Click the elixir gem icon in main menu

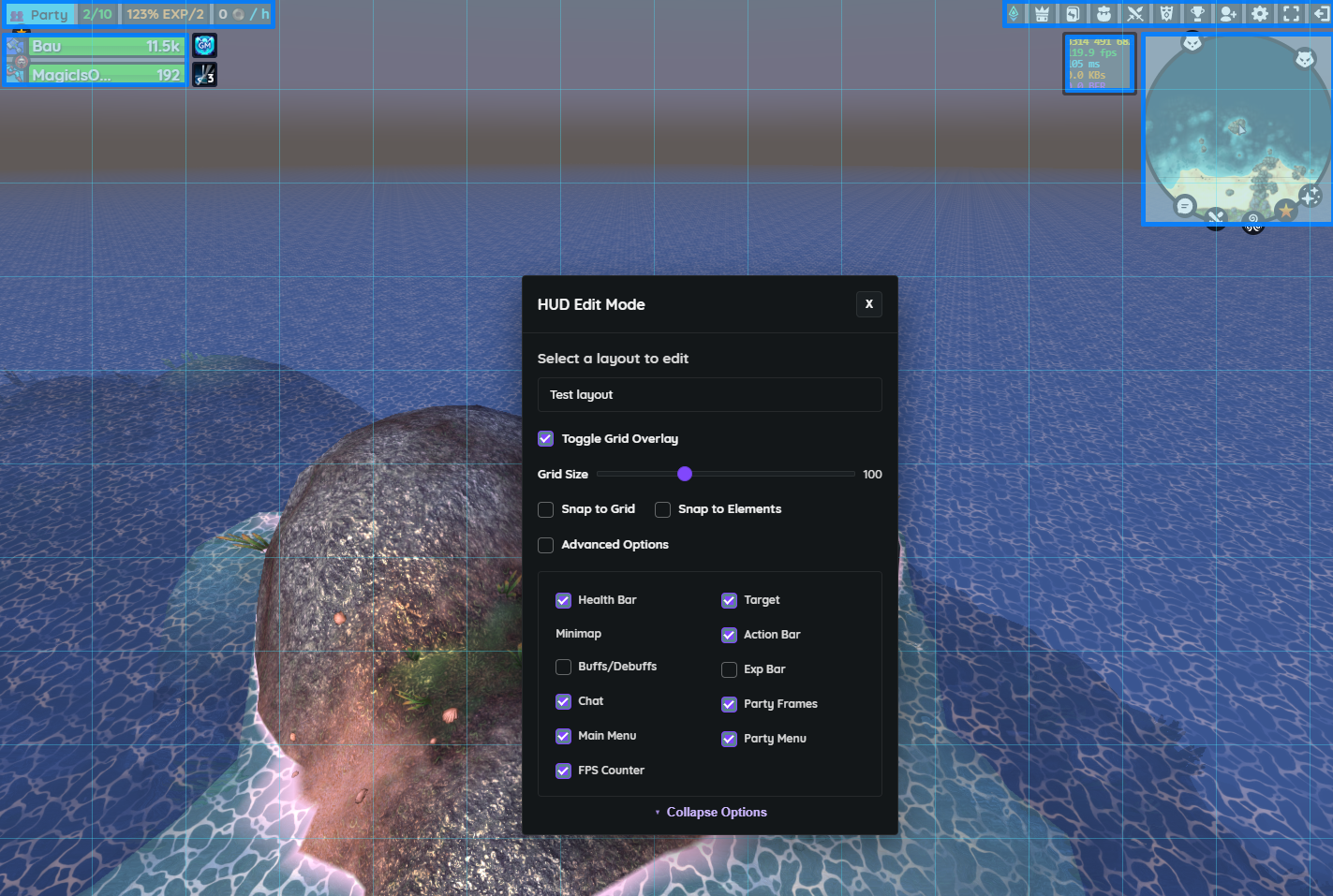point(1013,14)
